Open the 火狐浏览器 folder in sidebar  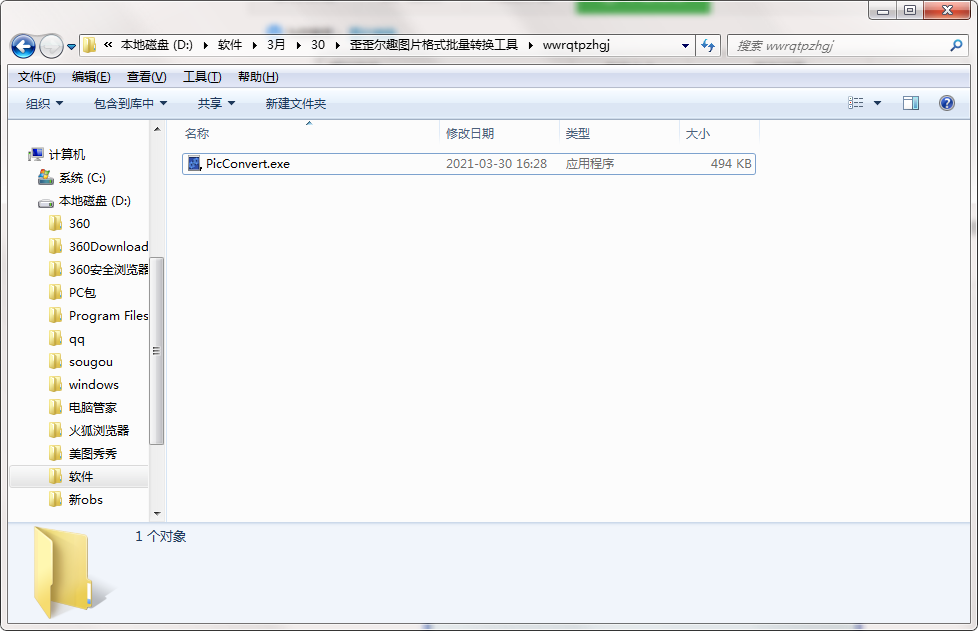click(99, 430)
